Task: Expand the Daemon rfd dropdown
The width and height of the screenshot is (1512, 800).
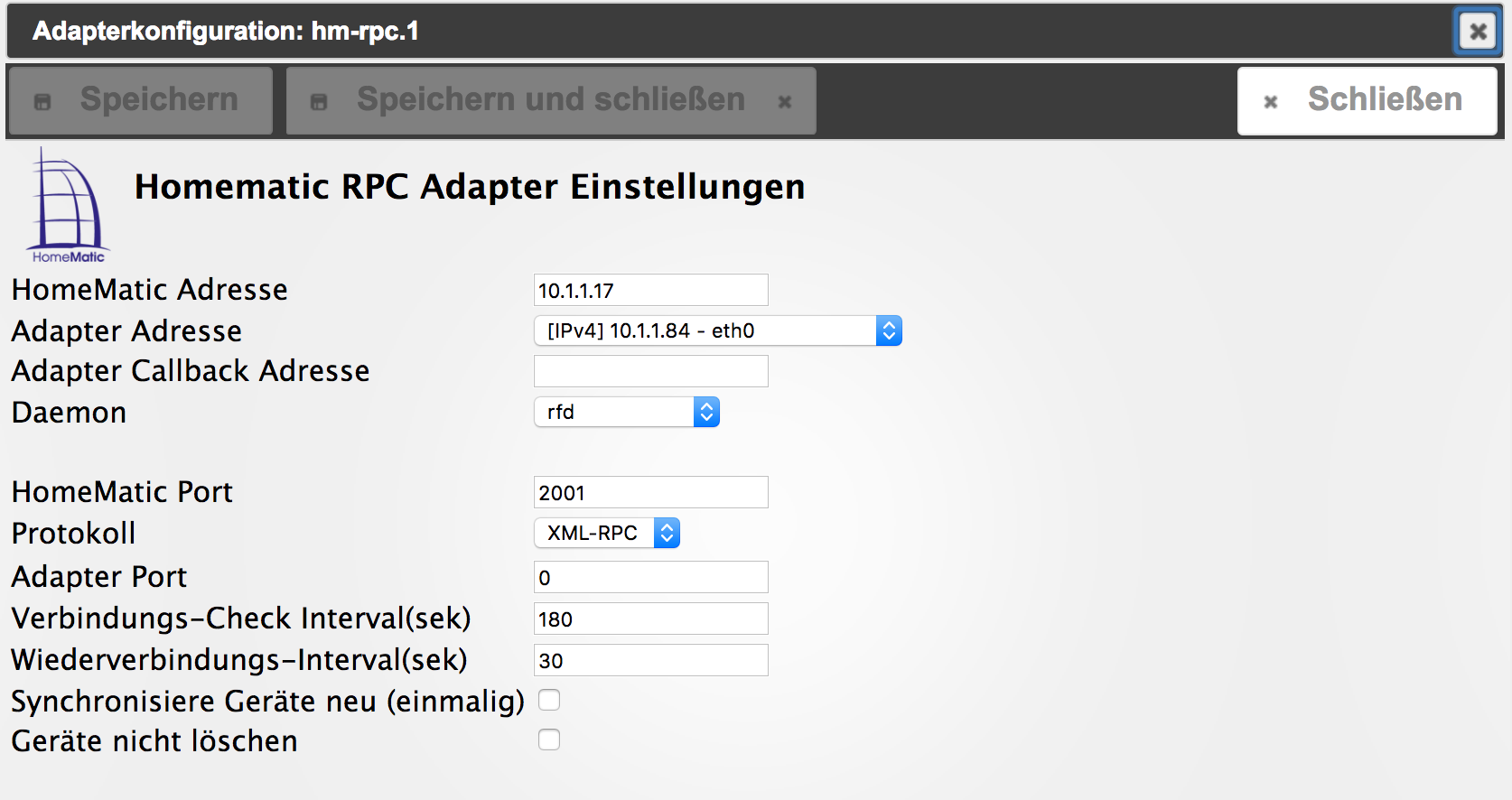Action: click(626, 413)
